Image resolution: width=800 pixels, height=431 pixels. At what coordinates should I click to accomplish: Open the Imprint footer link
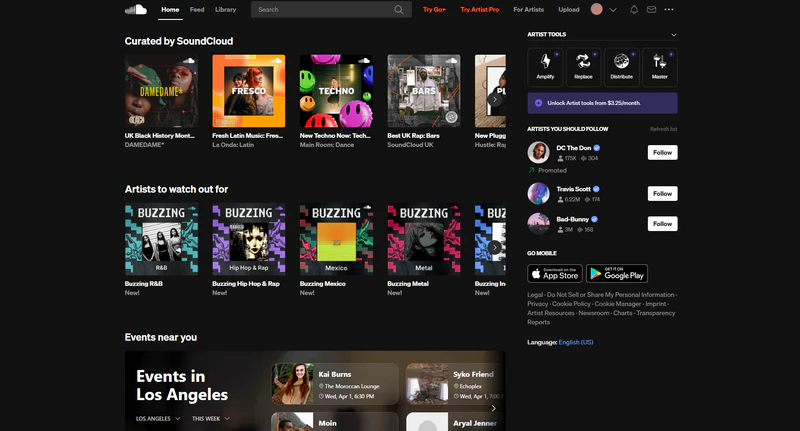tap(656, 304)
